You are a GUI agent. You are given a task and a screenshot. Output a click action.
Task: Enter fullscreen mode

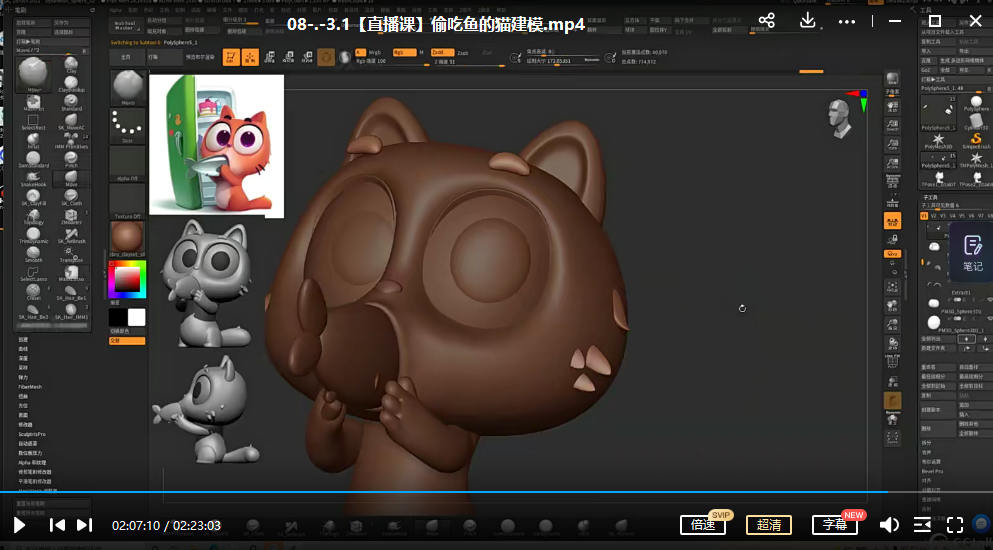click(x=955, y=525)
